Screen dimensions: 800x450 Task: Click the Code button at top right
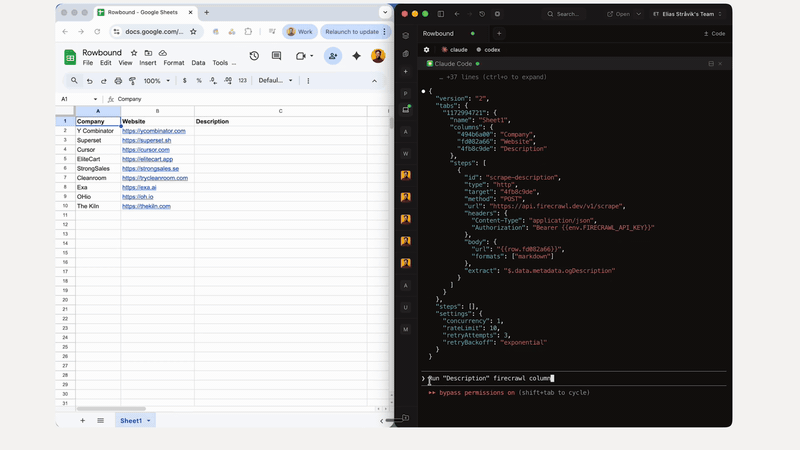click(714, 33)
